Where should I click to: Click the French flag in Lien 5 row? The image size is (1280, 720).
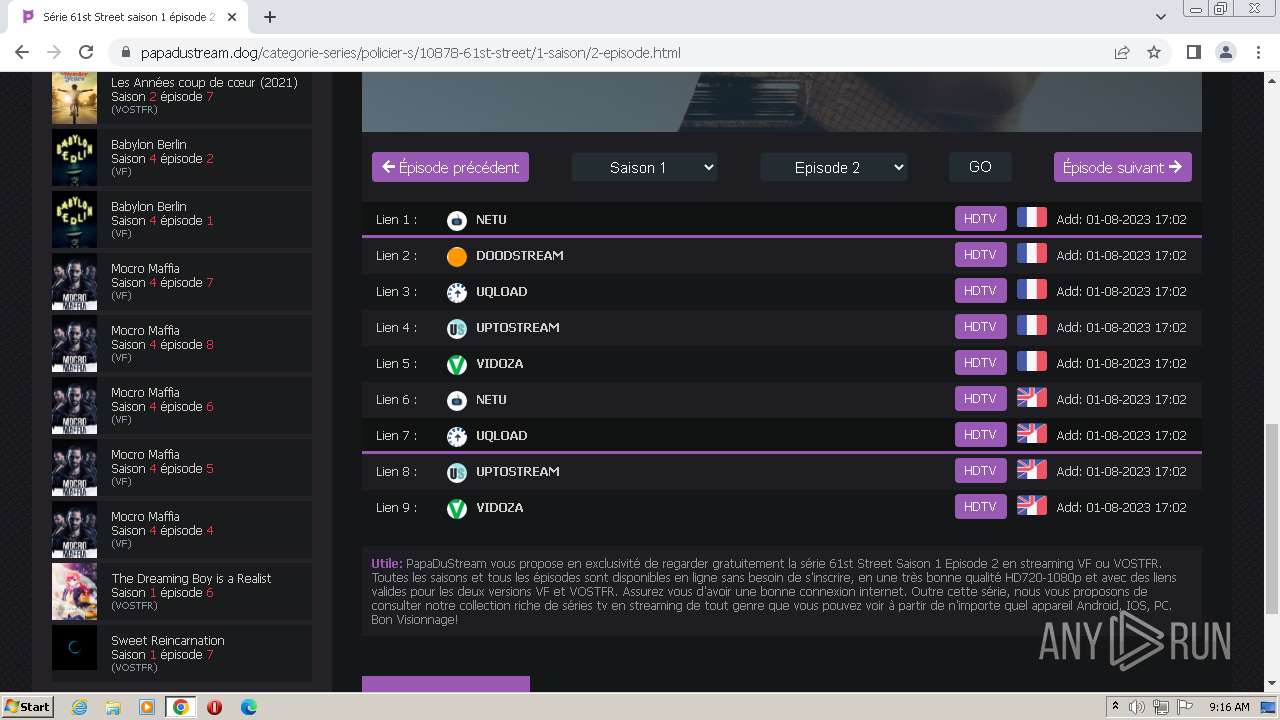pos(1031,362)
